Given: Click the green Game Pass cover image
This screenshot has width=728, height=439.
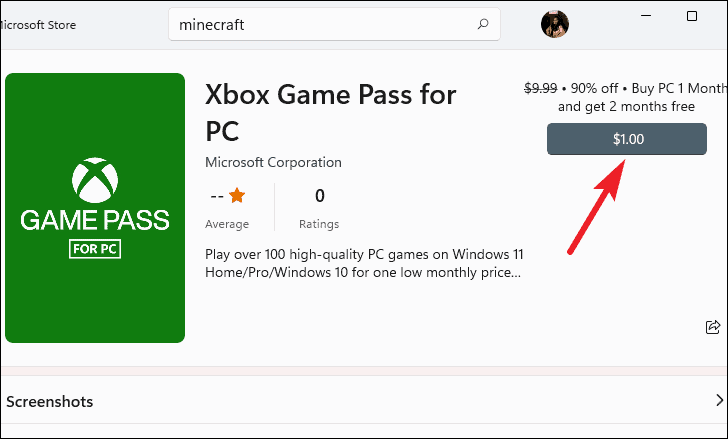Looking at the screenshot, I should coord(95,208).
